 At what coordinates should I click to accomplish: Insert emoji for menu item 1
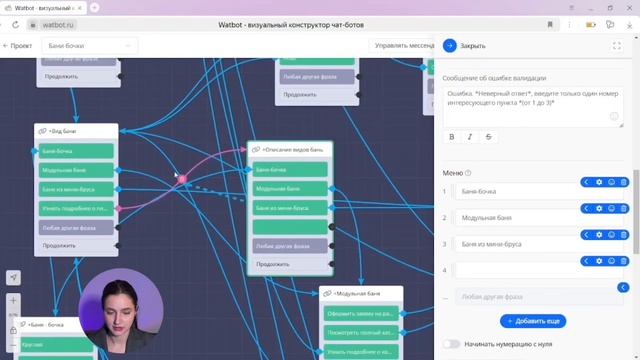tap(611, 182)
